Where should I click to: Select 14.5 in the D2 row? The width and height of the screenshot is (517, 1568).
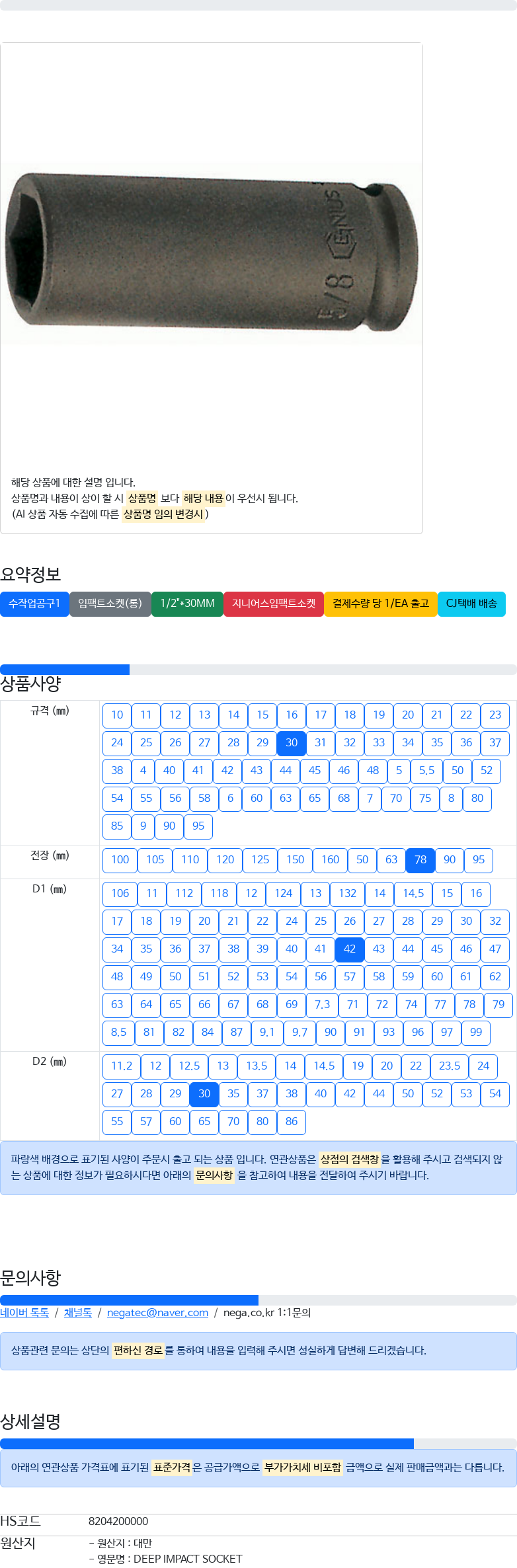point(324,1066)
